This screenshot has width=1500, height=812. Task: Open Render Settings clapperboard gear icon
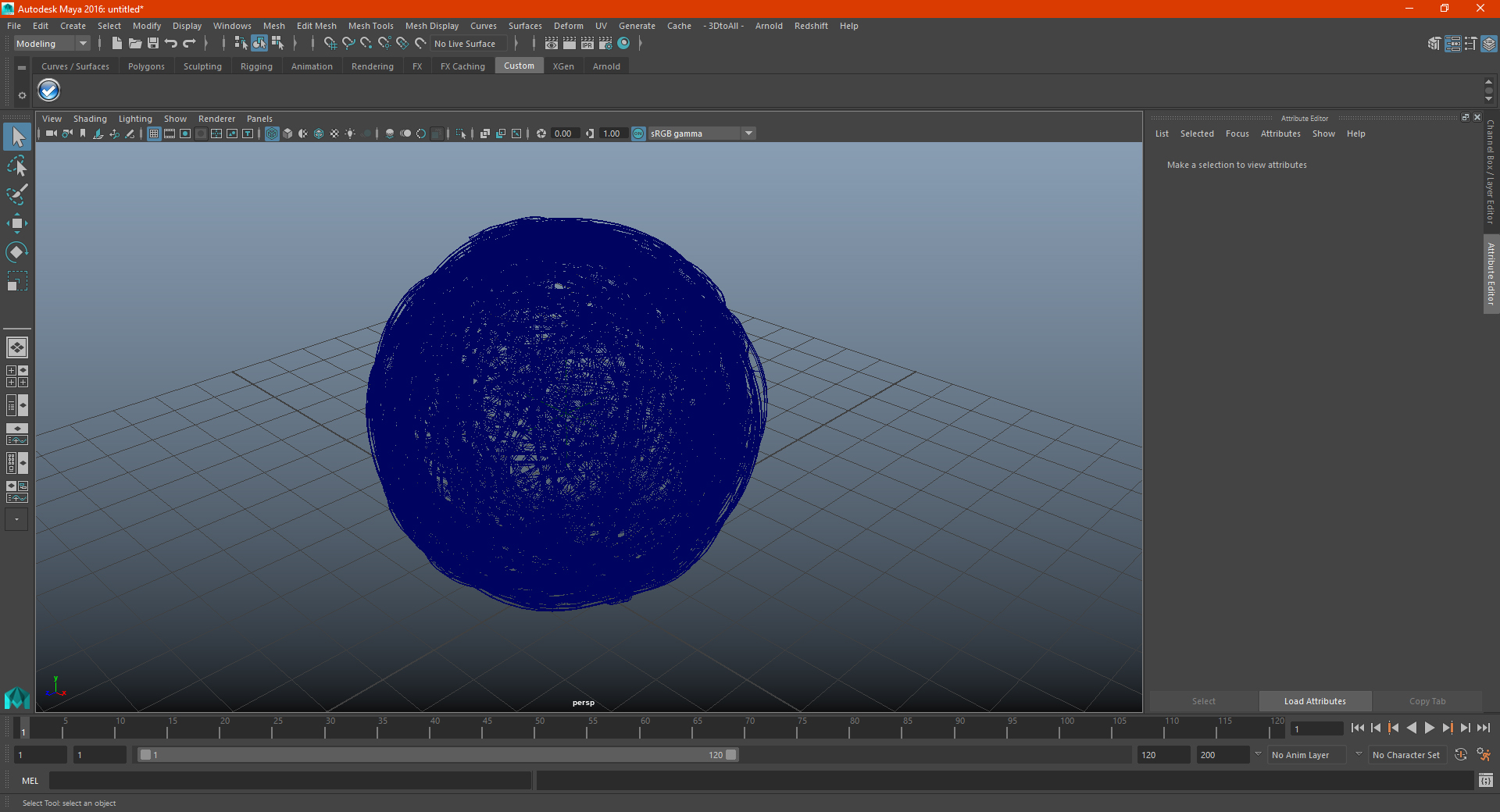(605, 44)
